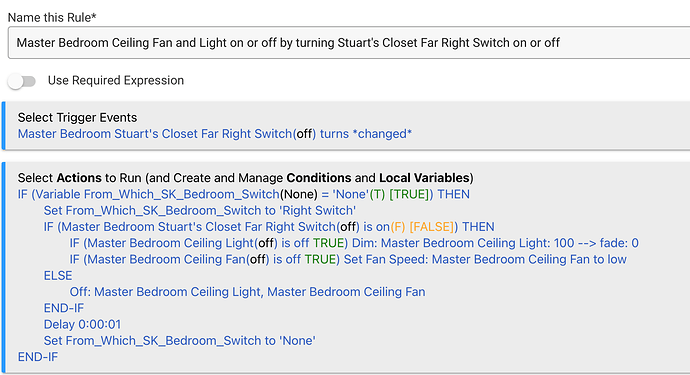Image resolution: width=690 pixels, height=375 pixels.
Task: Click the ELSE action line
Action: [x=58, y=276]
